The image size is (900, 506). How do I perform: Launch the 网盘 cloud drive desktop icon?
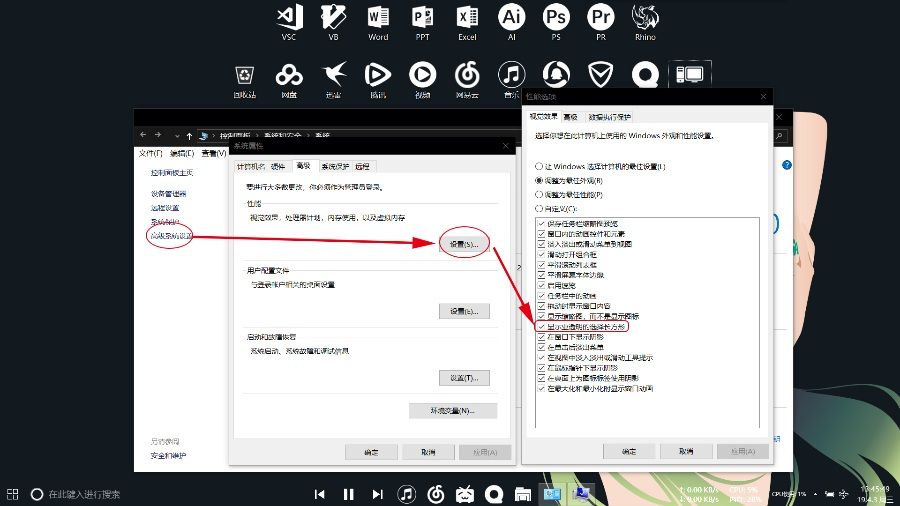click(x=289, y=80)
